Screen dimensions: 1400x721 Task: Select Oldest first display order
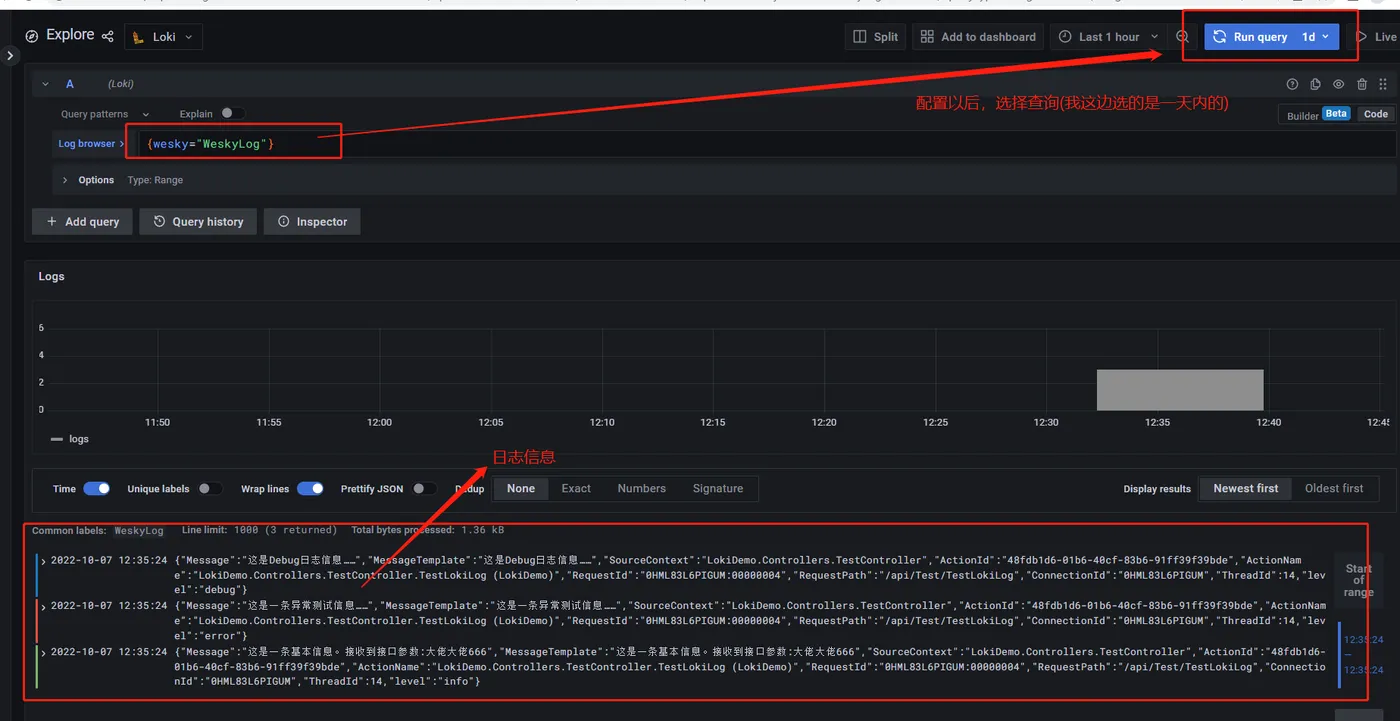[x=1334, y=489]
